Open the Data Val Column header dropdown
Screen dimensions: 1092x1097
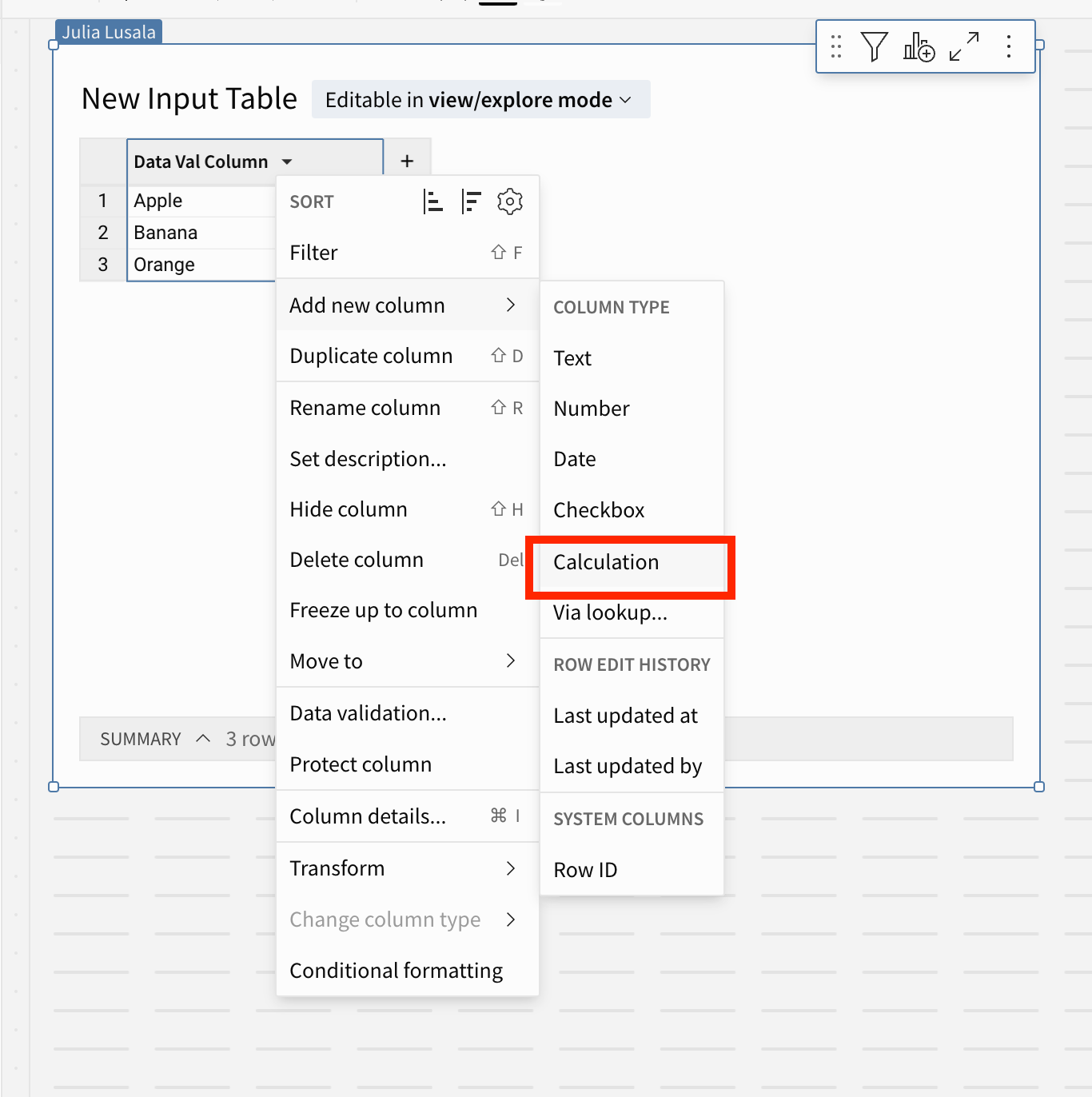pos(287,161)
